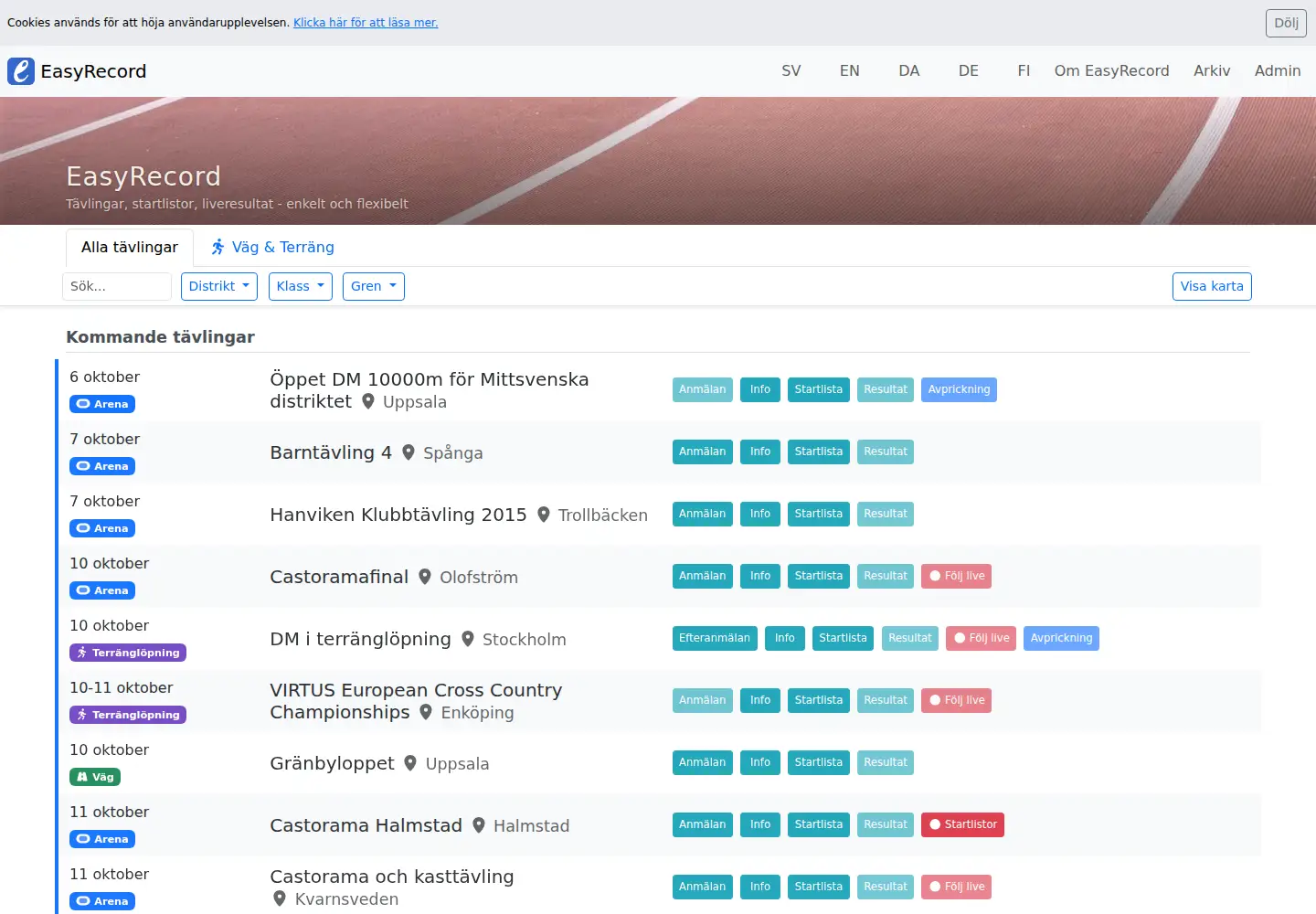Click the map pin next to Olofström
Screen dimensions: 1316x914
coord(425,577)
